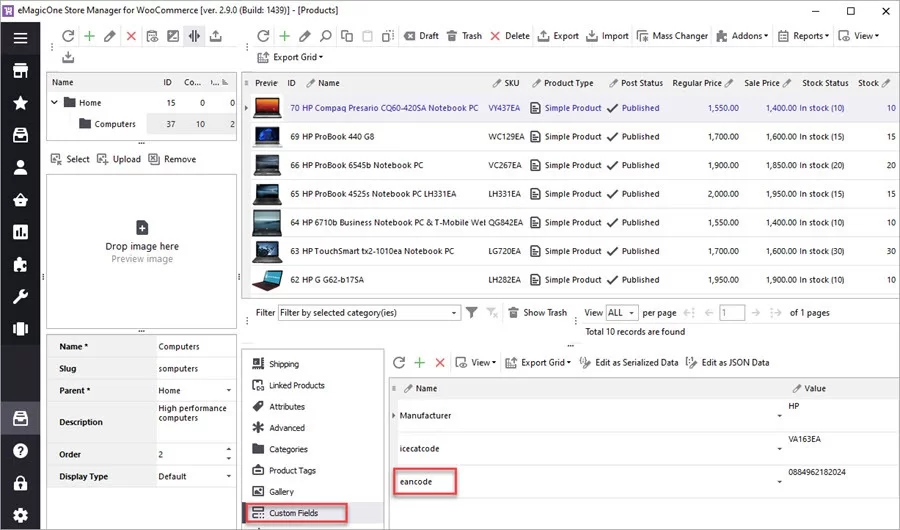The height and width of the screenshot is (530, 900).
Task: Delete category using red X icon
Action: click(131, 36)
